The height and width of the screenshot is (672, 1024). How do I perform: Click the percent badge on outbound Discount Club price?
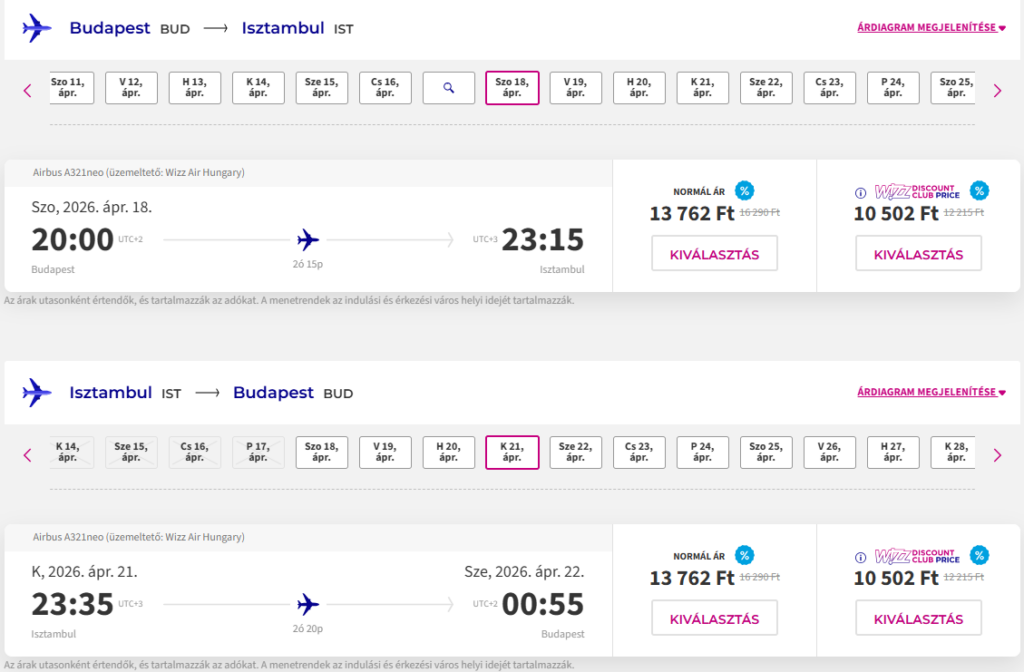pyautogui.click(x=979, y=191)
